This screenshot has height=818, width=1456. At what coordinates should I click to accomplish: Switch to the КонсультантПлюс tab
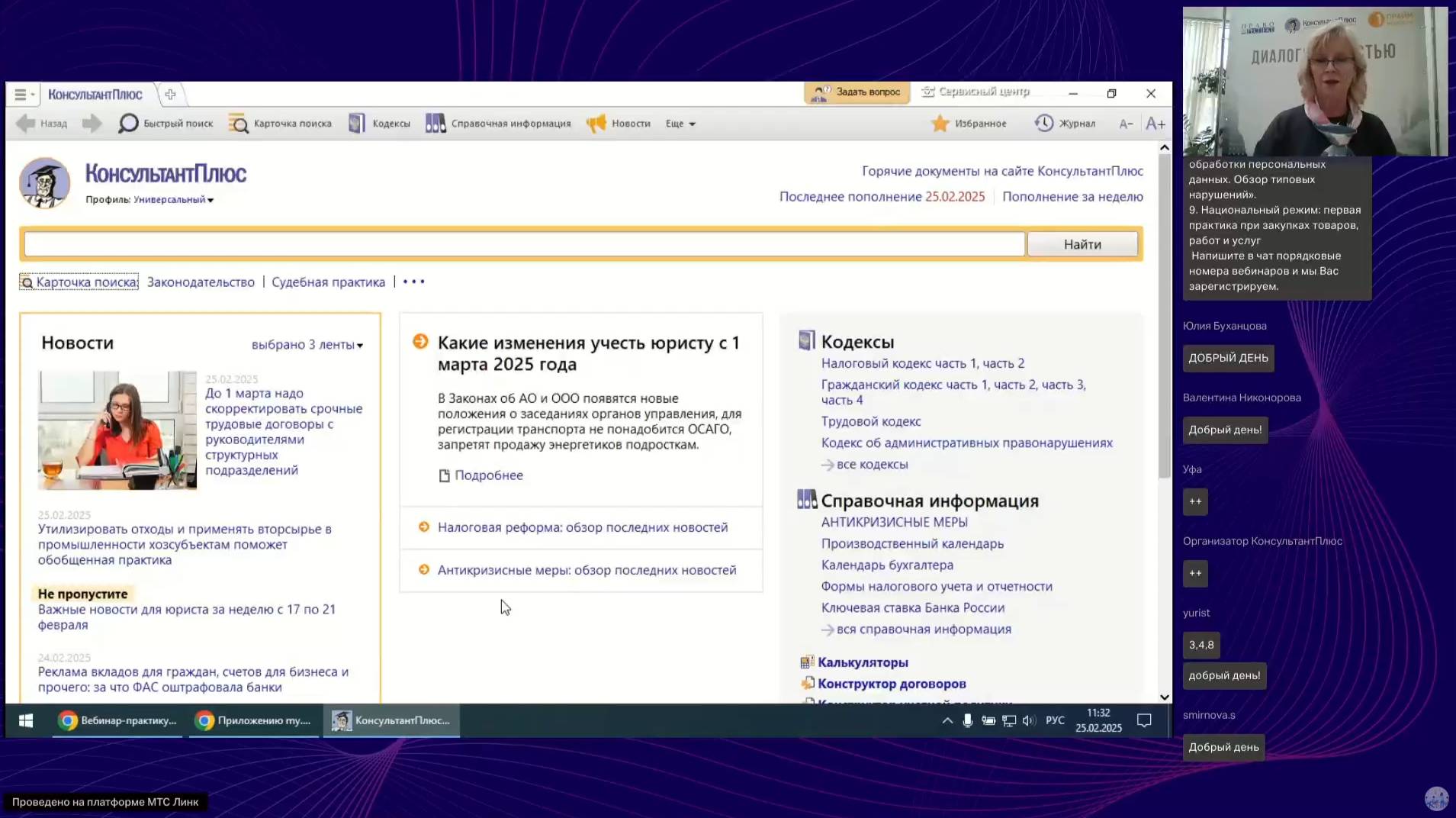point(95,95)
